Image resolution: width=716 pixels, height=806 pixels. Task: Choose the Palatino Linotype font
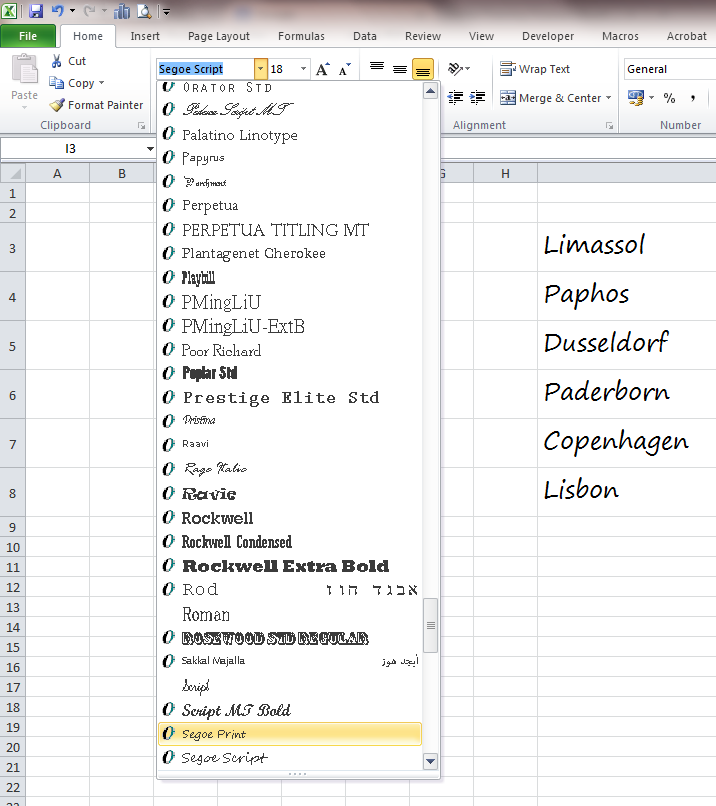290,135
